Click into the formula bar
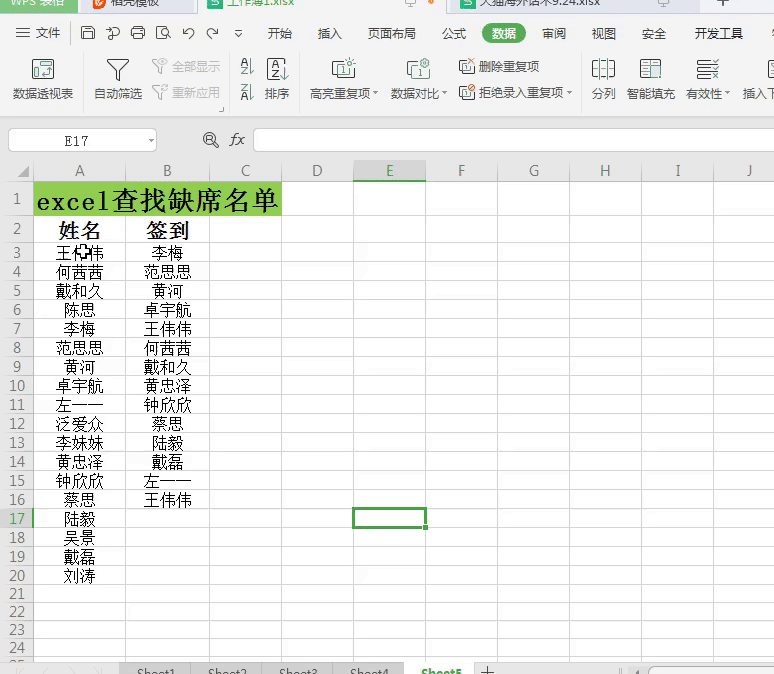 (513, 140)
